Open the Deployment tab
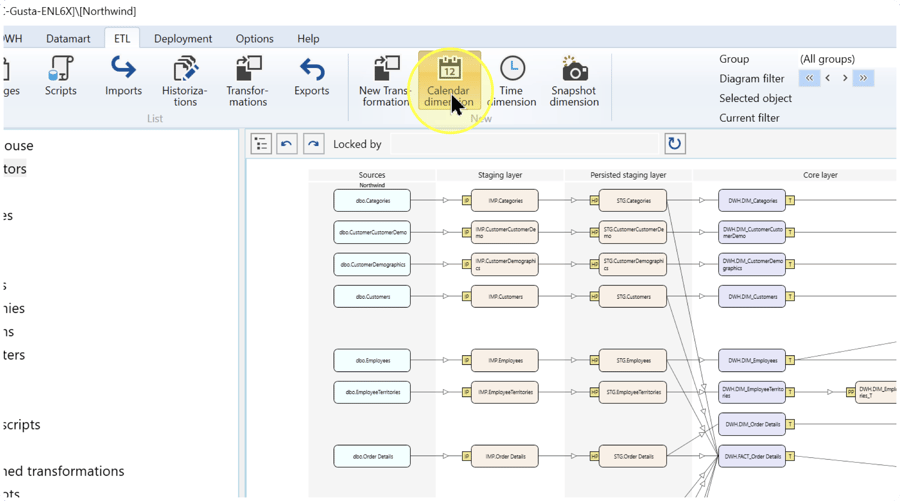 click(x=183, y=38)
